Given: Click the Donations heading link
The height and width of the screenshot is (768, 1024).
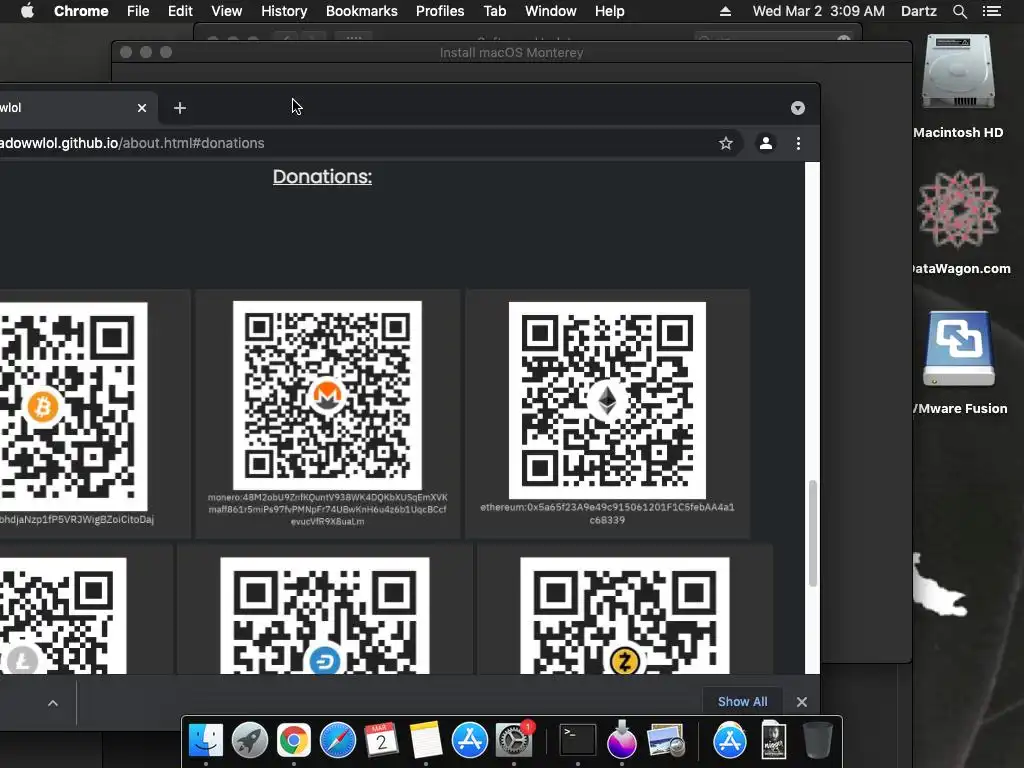Looking at the screenshot, I should pyautogui.click(x=322, y=176).
